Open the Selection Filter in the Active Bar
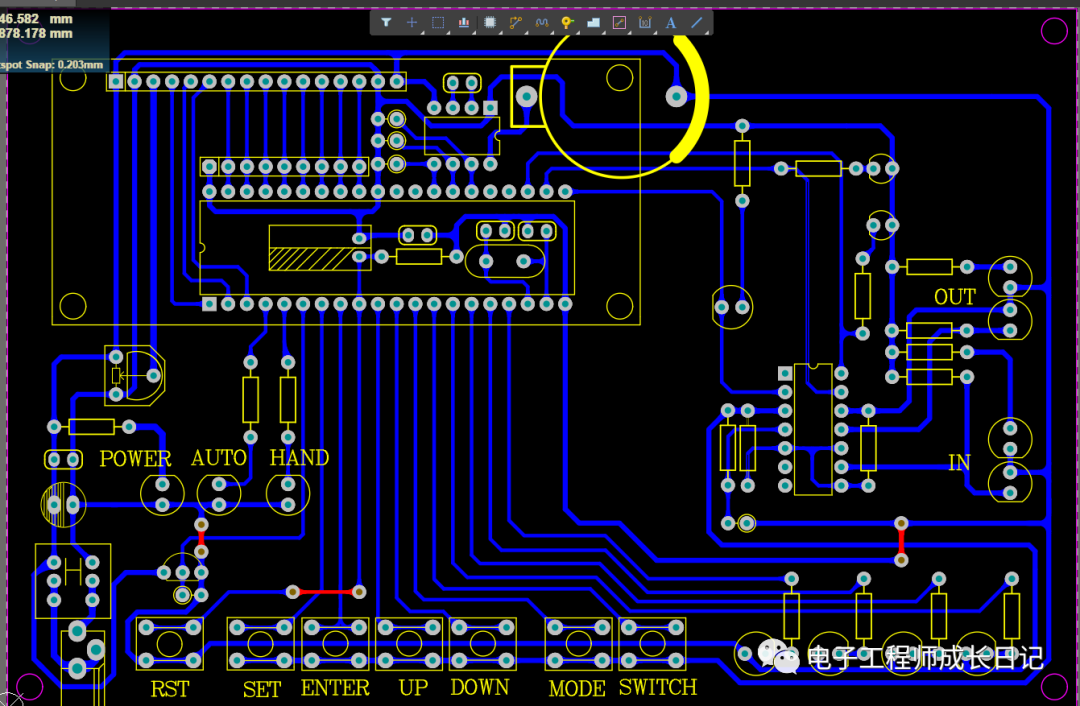This screenshot has width=1080, height=706. 386,23
